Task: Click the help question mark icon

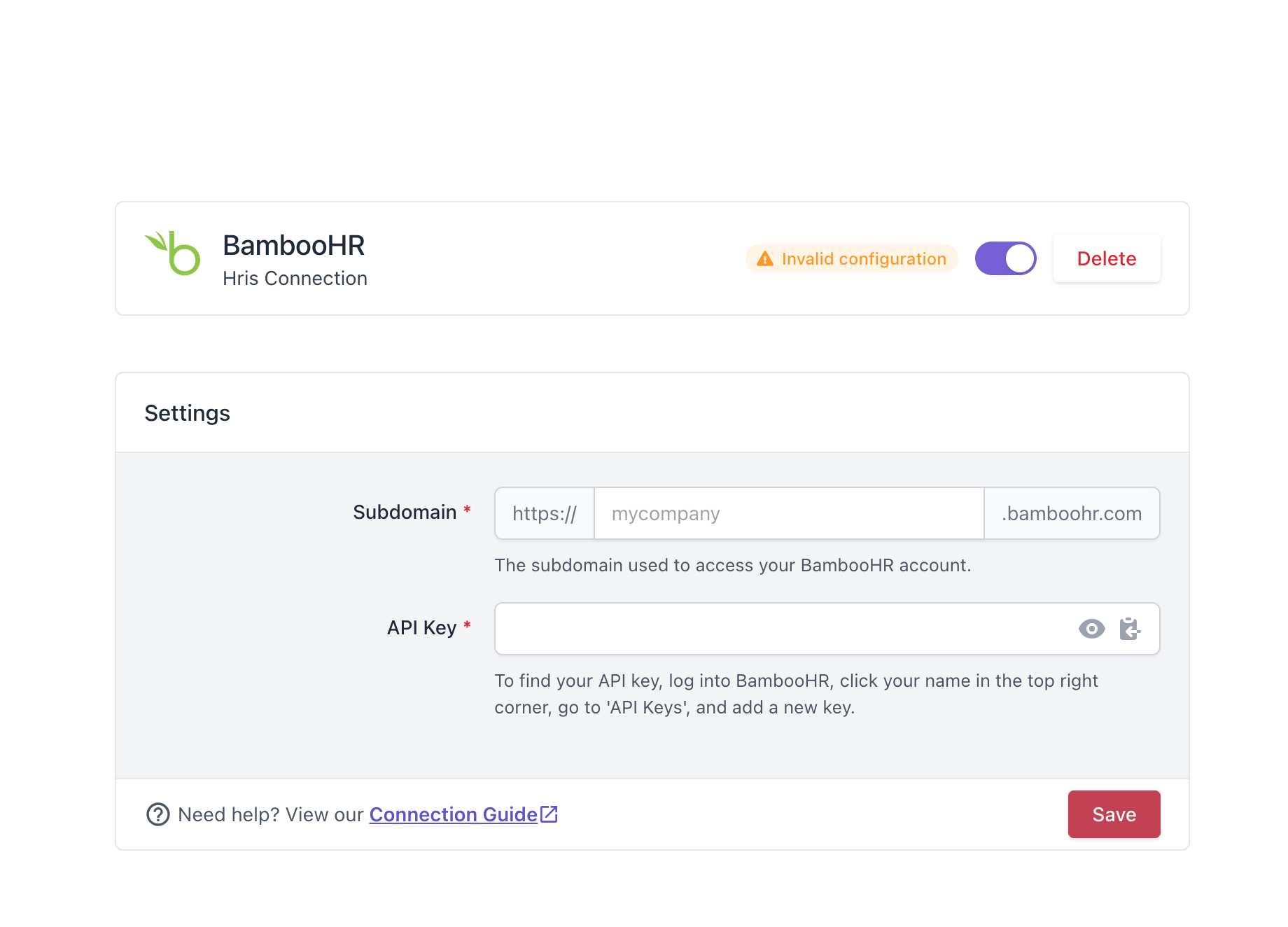Action: (158, 814)
